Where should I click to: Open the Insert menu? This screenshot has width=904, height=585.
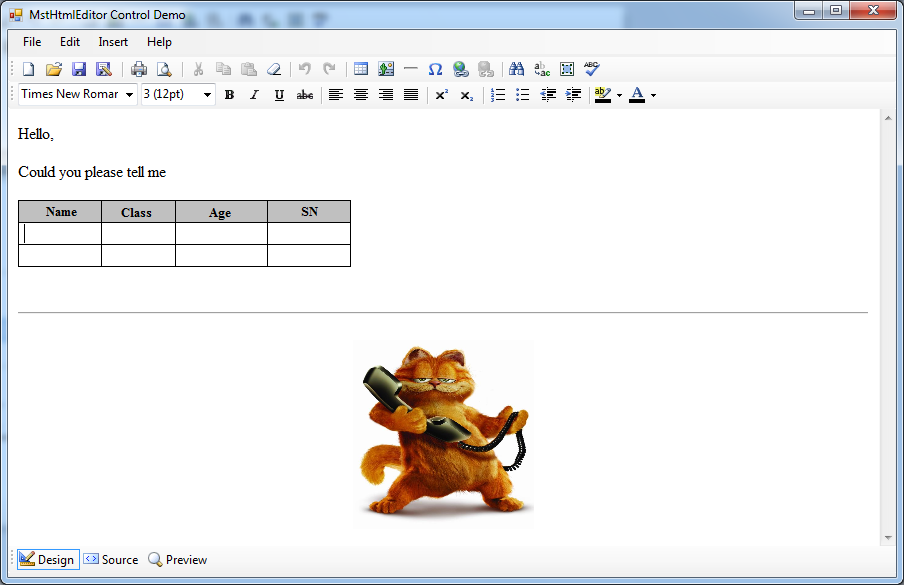(x=113, y=42)
